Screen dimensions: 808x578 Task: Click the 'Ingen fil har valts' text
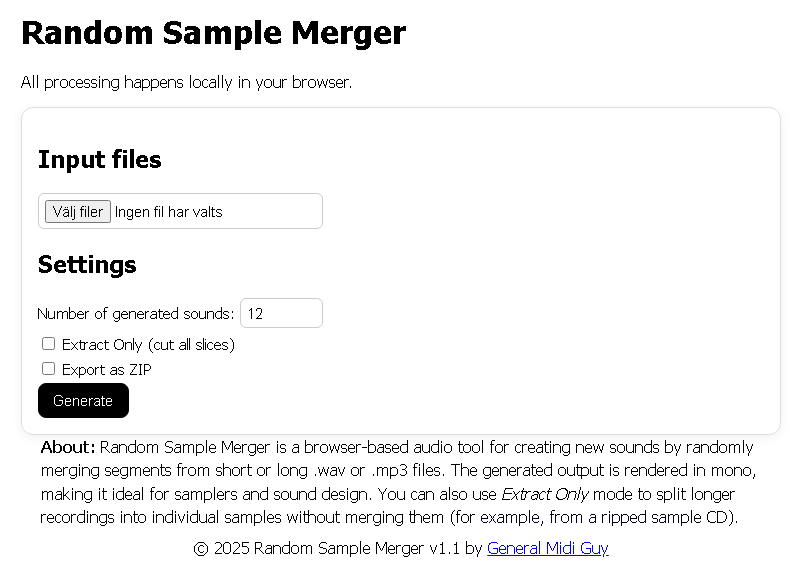169,212
